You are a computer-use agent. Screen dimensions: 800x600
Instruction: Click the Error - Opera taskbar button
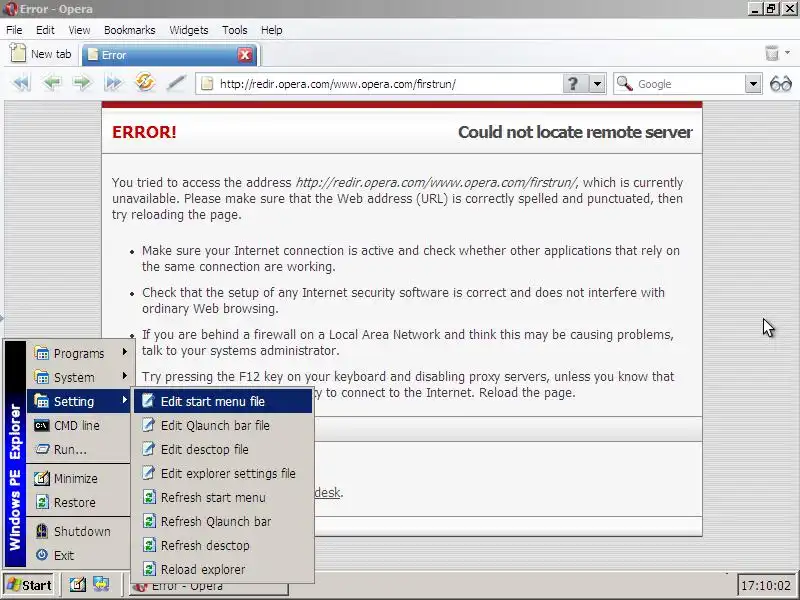point(208,589)
